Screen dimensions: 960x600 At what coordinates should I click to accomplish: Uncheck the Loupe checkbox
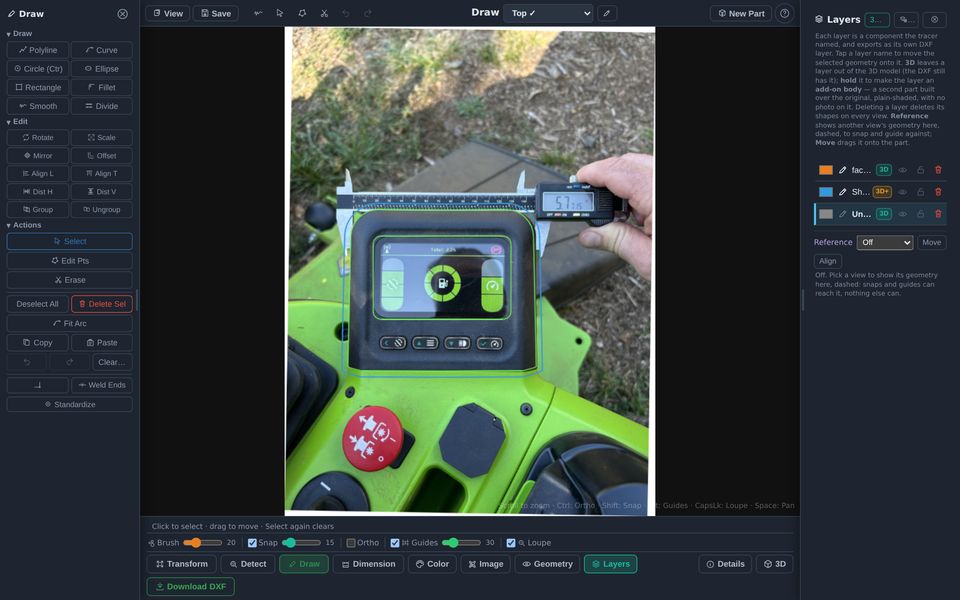click(511, 543)
